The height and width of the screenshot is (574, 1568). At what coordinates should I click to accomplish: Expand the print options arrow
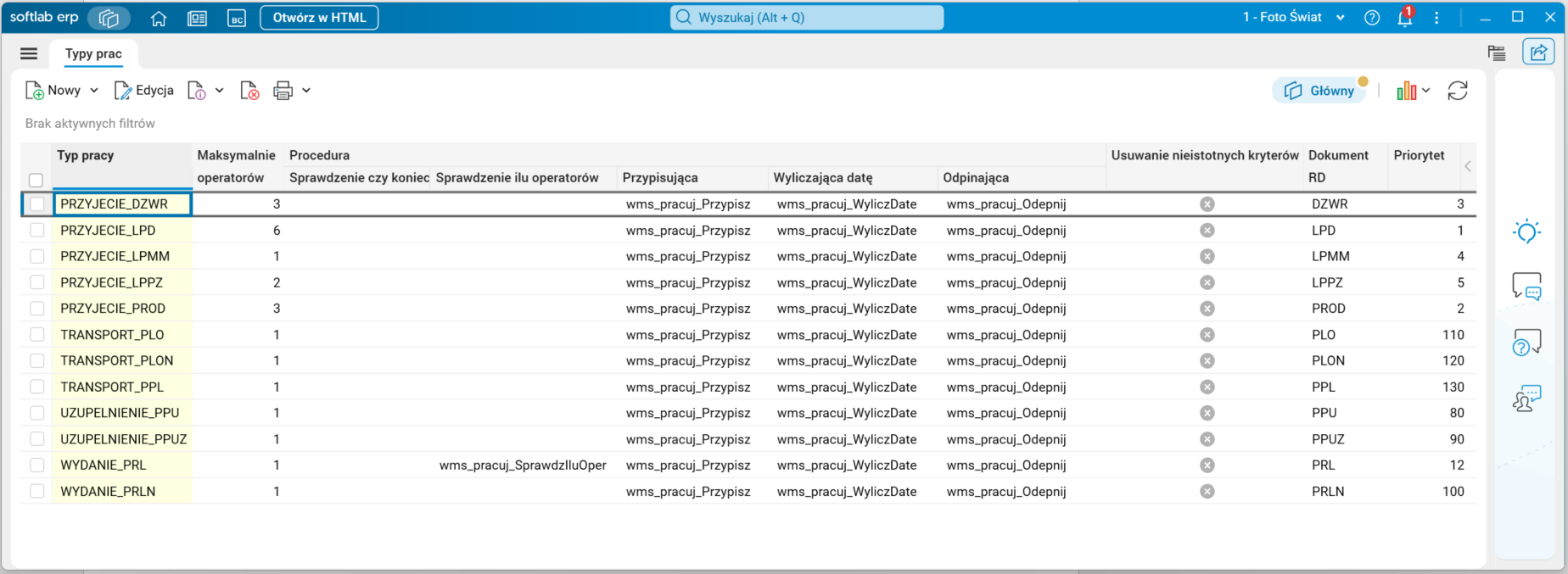[306, 91]
